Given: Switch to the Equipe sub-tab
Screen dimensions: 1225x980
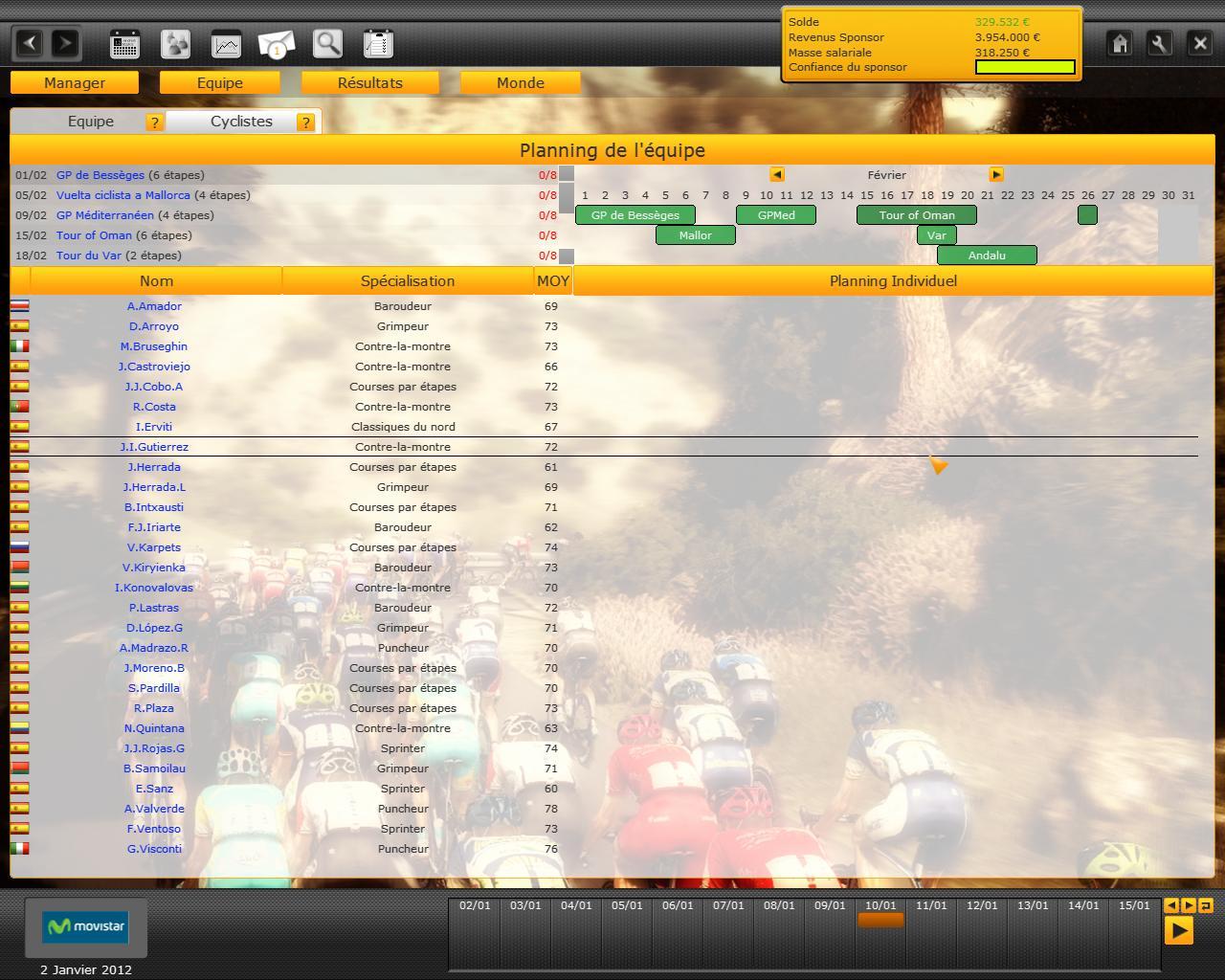Looking at the screenshot, I should point(90,122).
